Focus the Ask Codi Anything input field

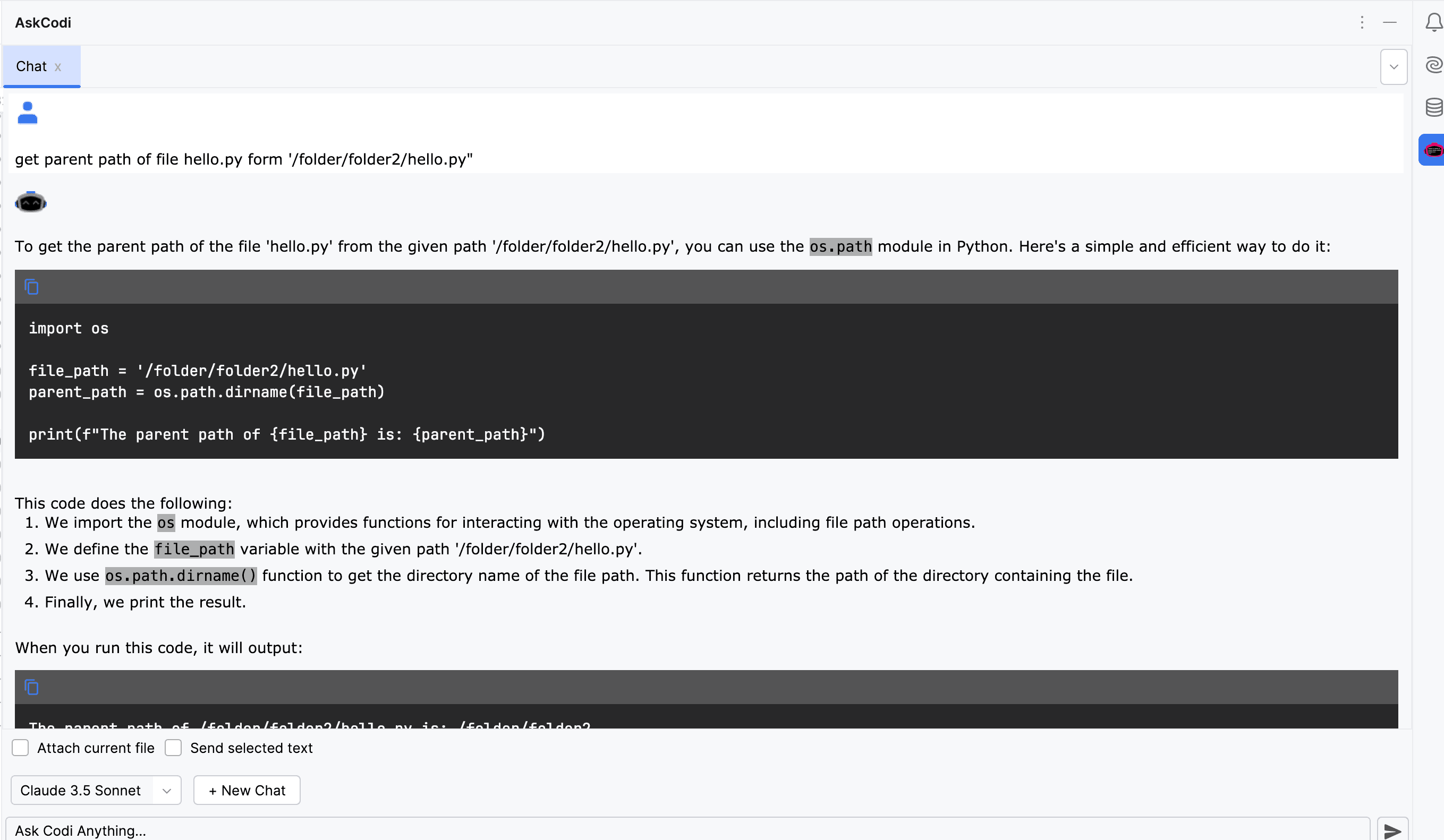[687, 830]
